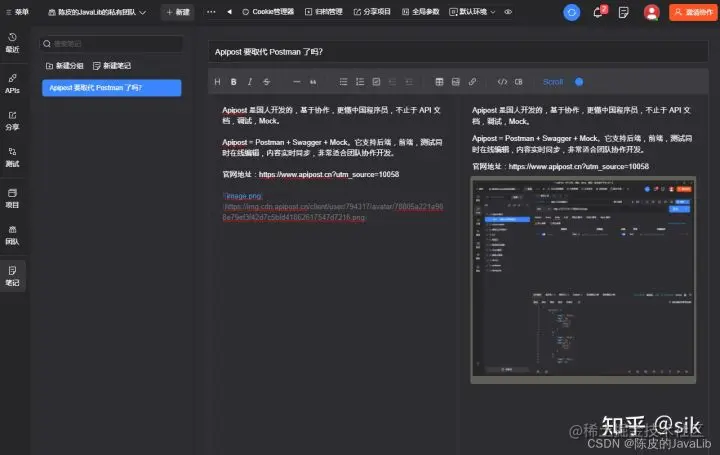Open the three-dots more options
Viewport: 720px width, 455px height.
[211, 12]
